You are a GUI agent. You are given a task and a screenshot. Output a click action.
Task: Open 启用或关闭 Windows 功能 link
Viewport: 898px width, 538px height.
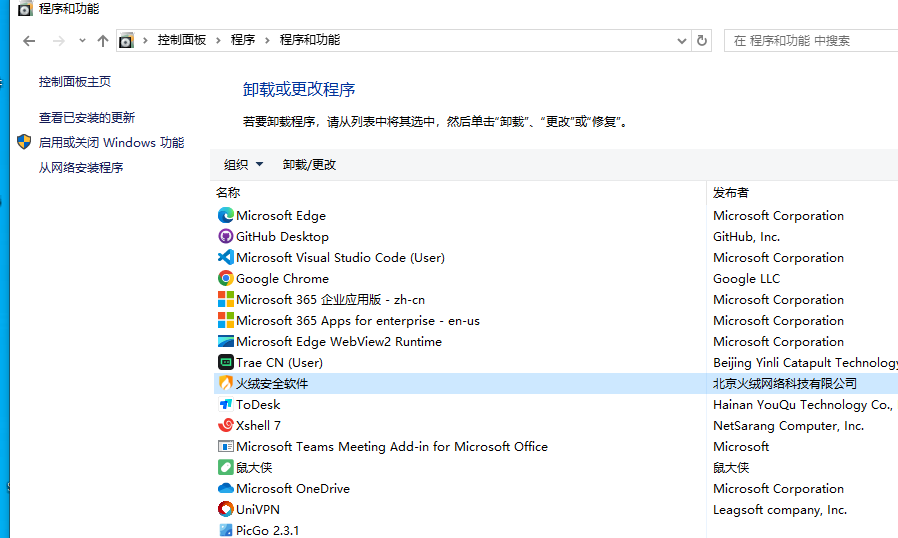(111, 143)
